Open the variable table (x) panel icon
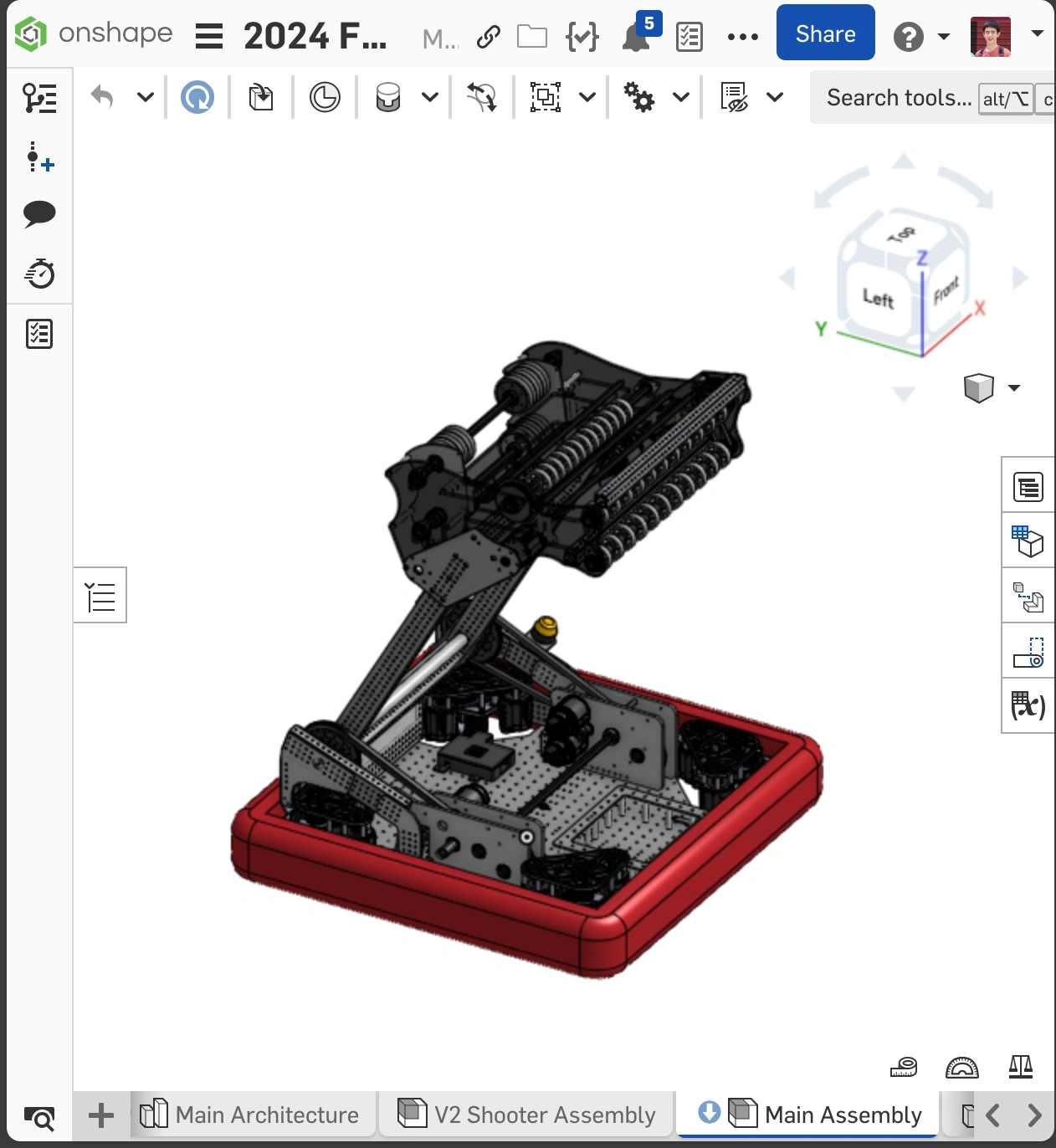The image size is (1056, 1148). tap(1028, 707)
